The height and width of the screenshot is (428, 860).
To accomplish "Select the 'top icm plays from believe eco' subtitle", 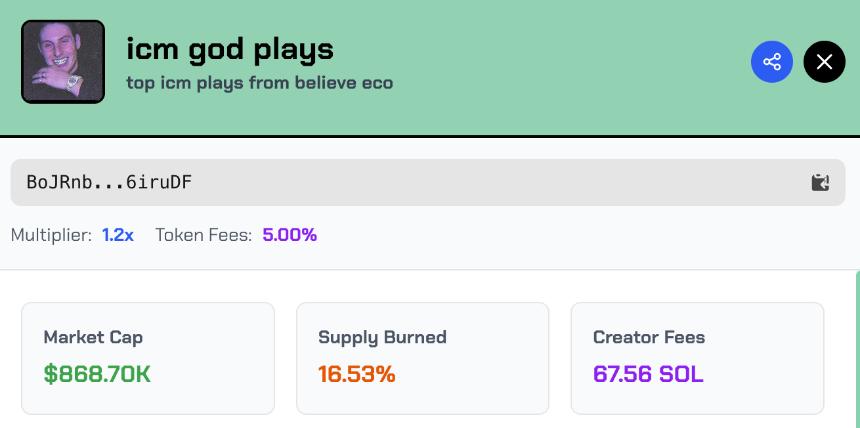I will pyautogui.click(x=260, y=82).
